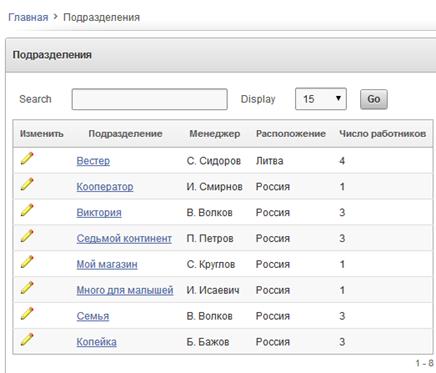Sort by Число работников column header
The width and height of the screenshot is (436, 373).
[x=383, y=134]
